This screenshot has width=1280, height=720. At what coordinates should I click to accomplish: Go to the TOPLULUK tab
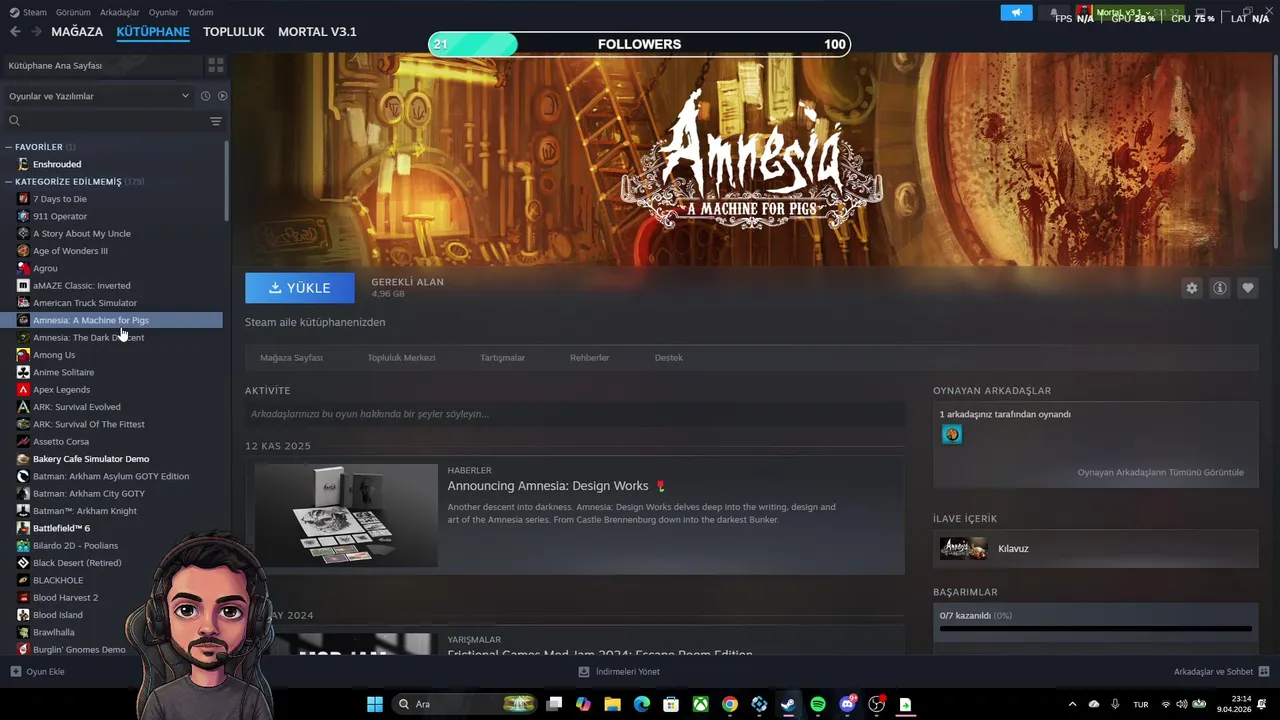(233, 32)
